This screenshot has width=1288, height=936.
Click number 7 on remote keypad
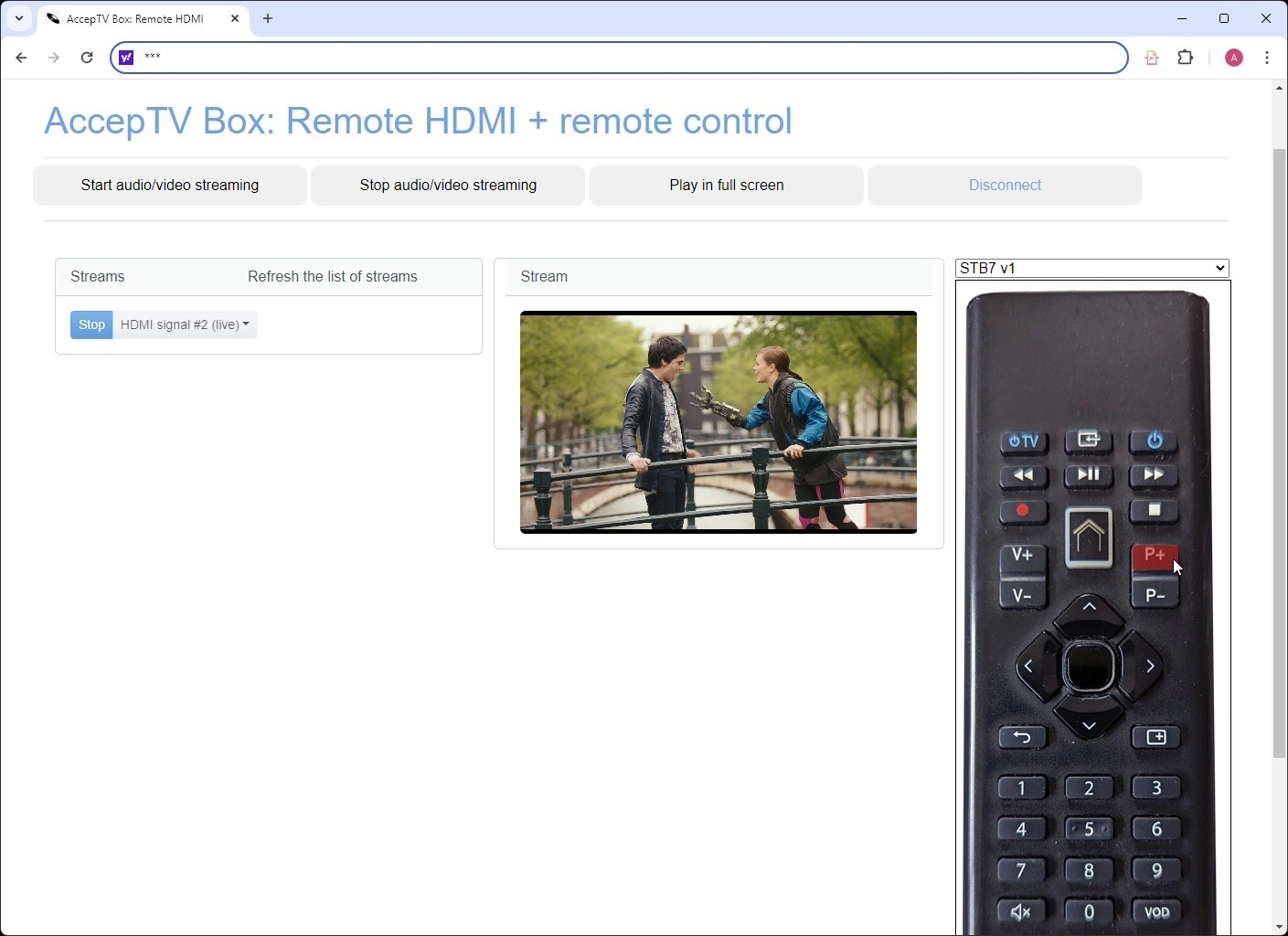1022,871
